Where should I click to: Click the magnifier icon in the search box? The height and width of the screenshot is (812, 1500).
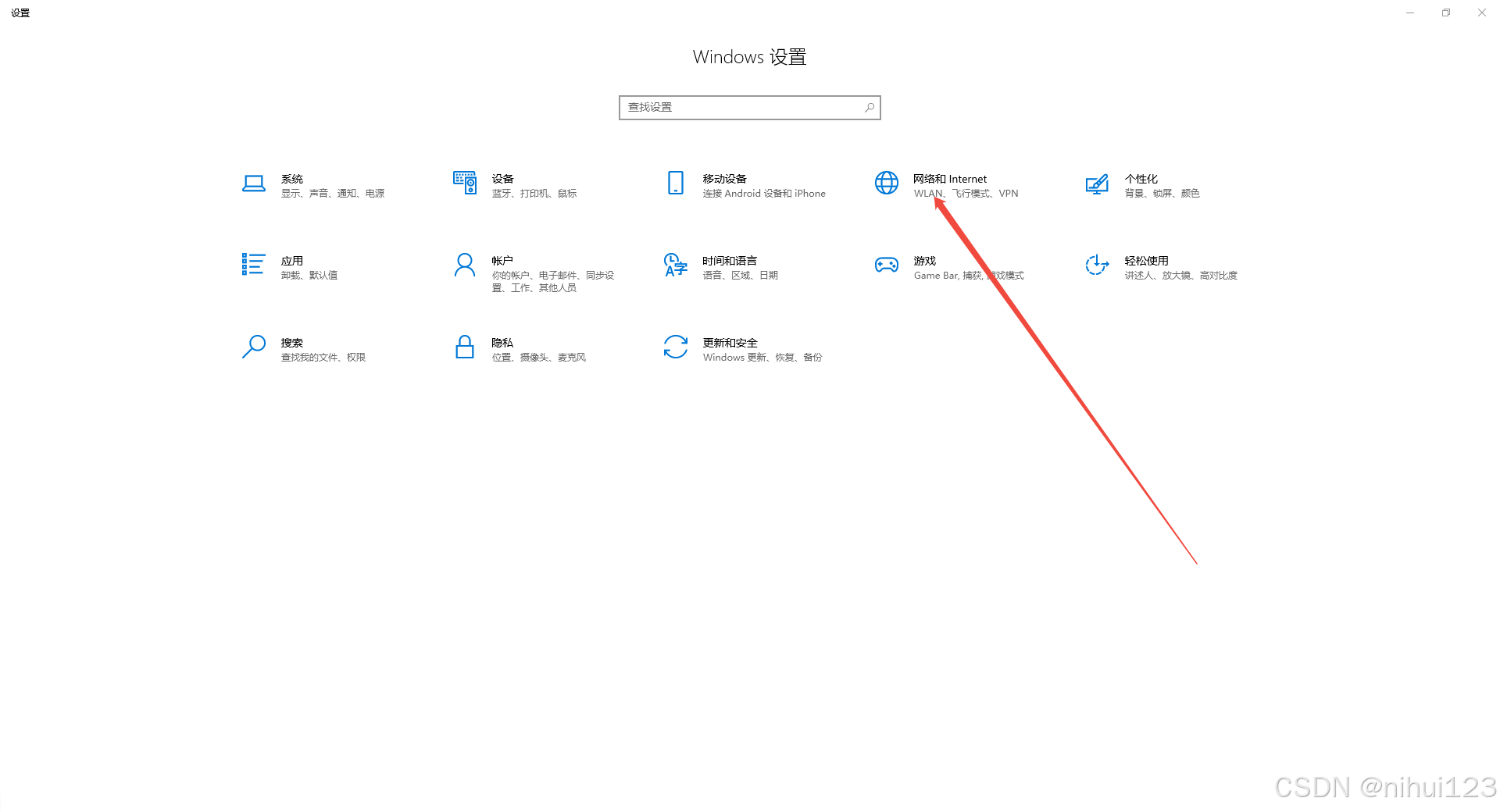click(x=870, y=108)
